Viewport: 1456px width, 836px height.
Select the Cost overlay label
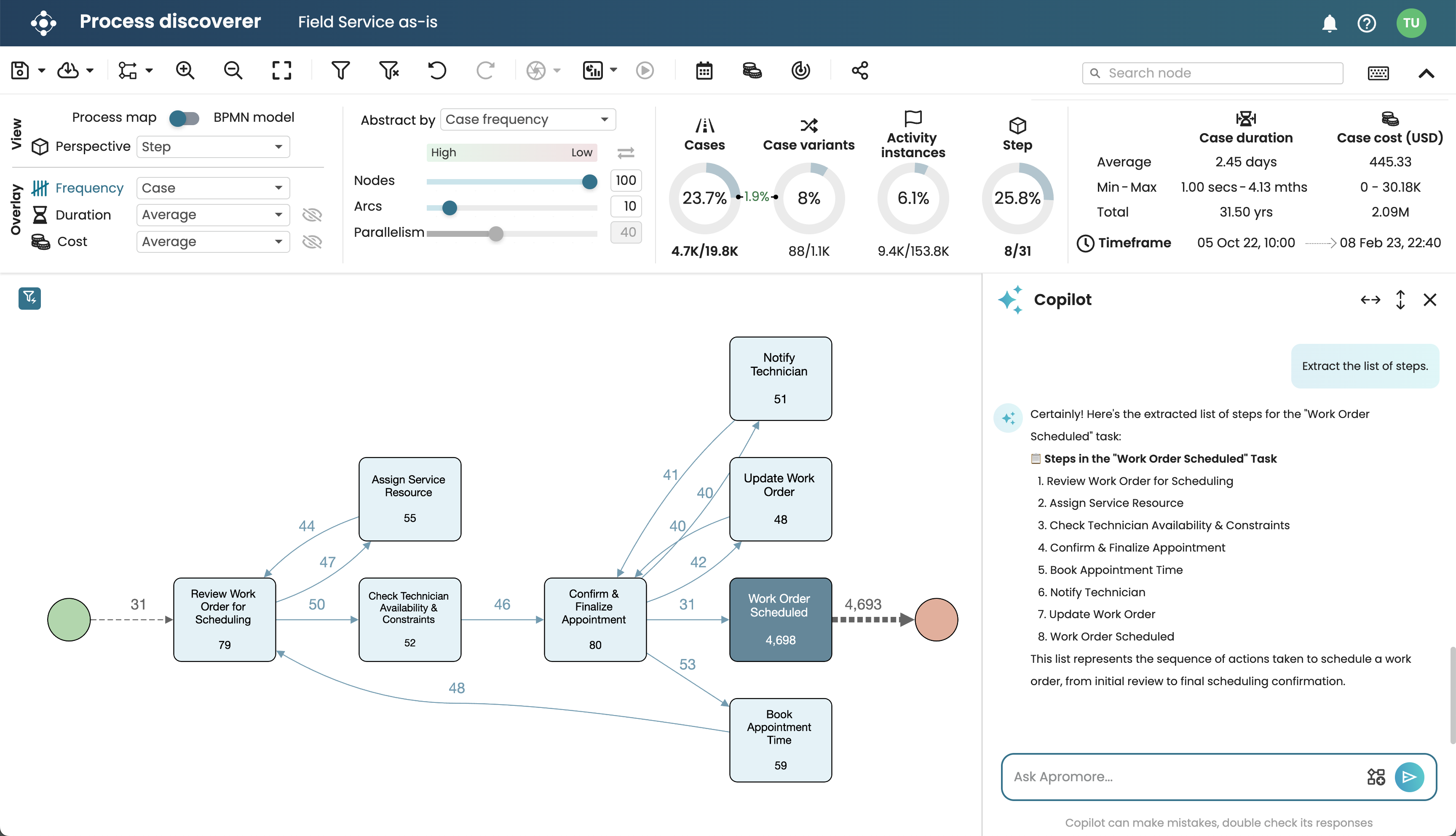tap(72, 242)
